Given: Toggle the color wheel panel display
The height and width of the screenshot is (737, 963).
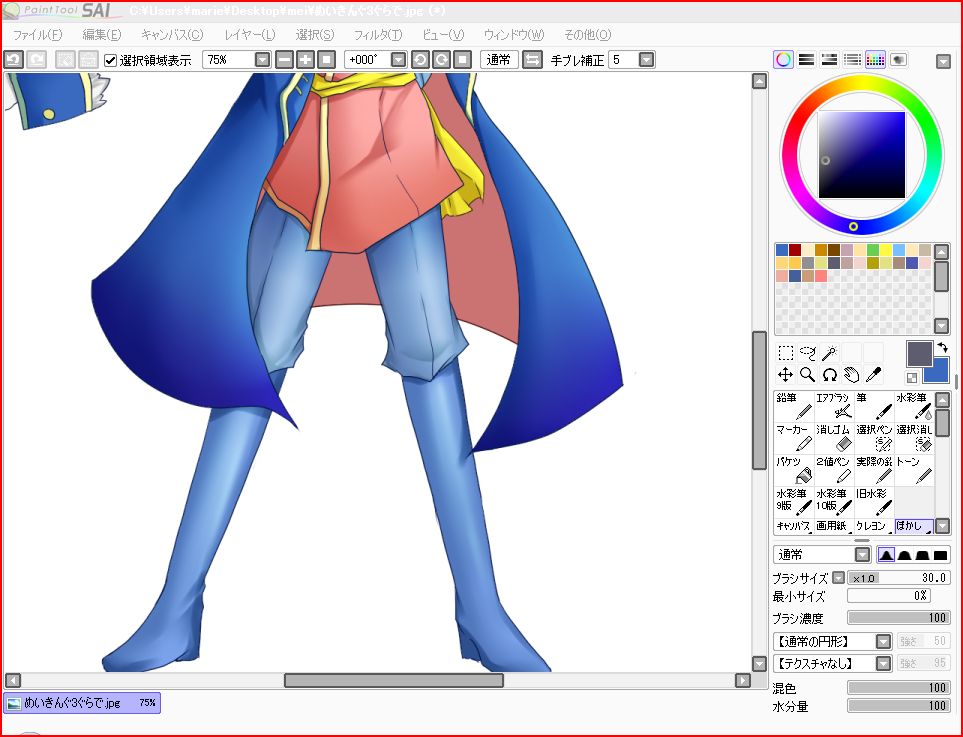Looking at the screenshot, I should 783,60.
